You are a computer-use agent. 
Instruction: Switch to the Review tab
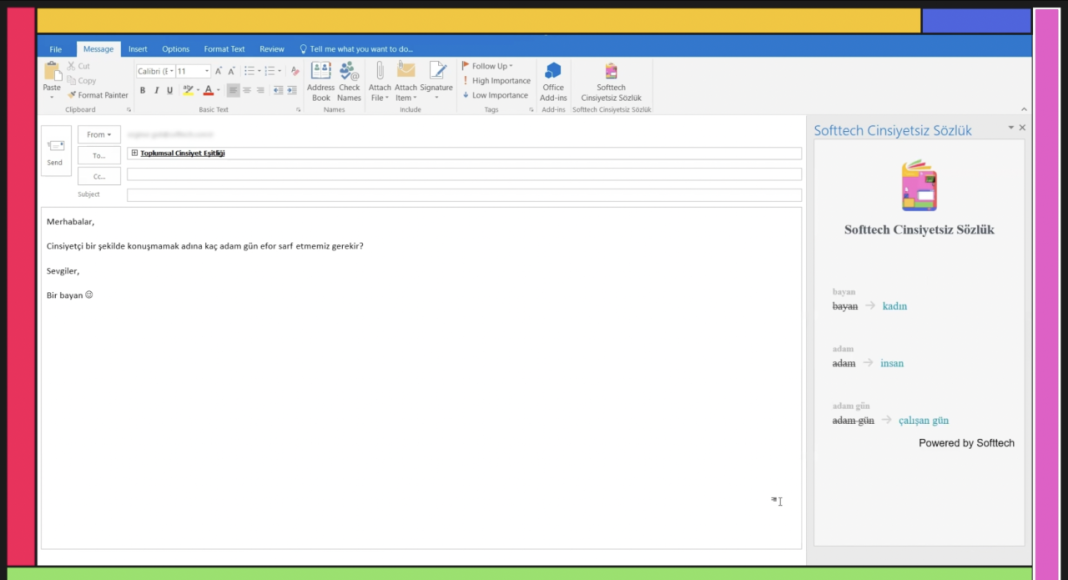pos(272,49)
